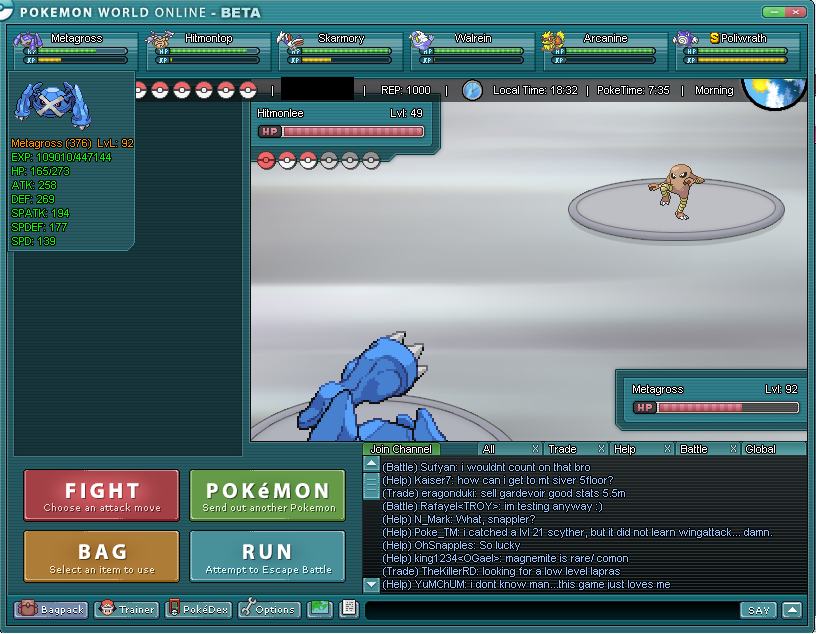Click TheKillerRD's lapras trade message
The width and height of the screenshot is (816, 634).
pyautogui.click(x=501, y=571)
